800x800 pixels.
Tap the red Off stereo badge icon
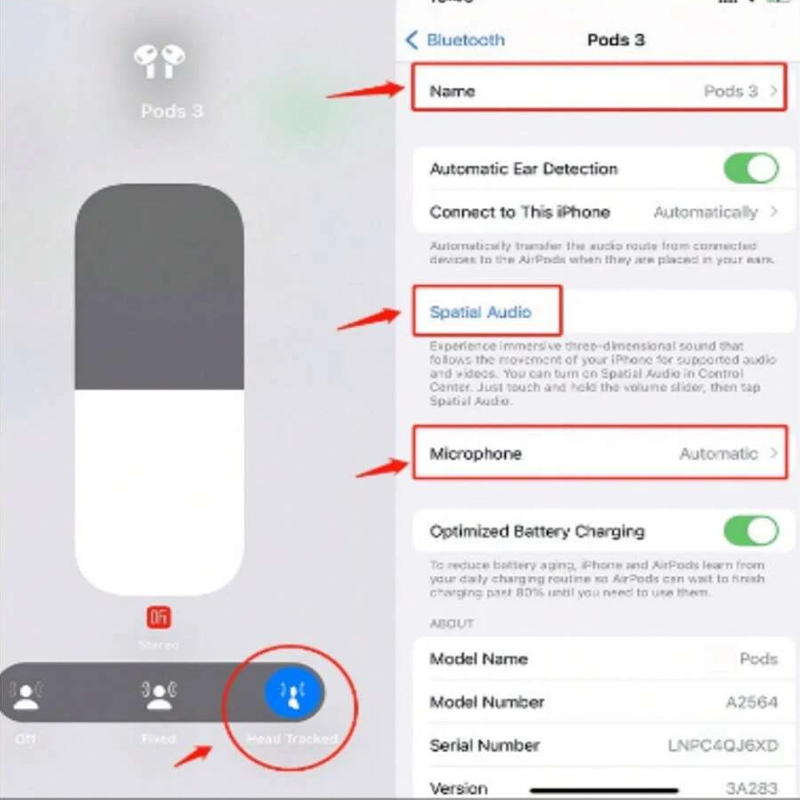tap(159, 617)
